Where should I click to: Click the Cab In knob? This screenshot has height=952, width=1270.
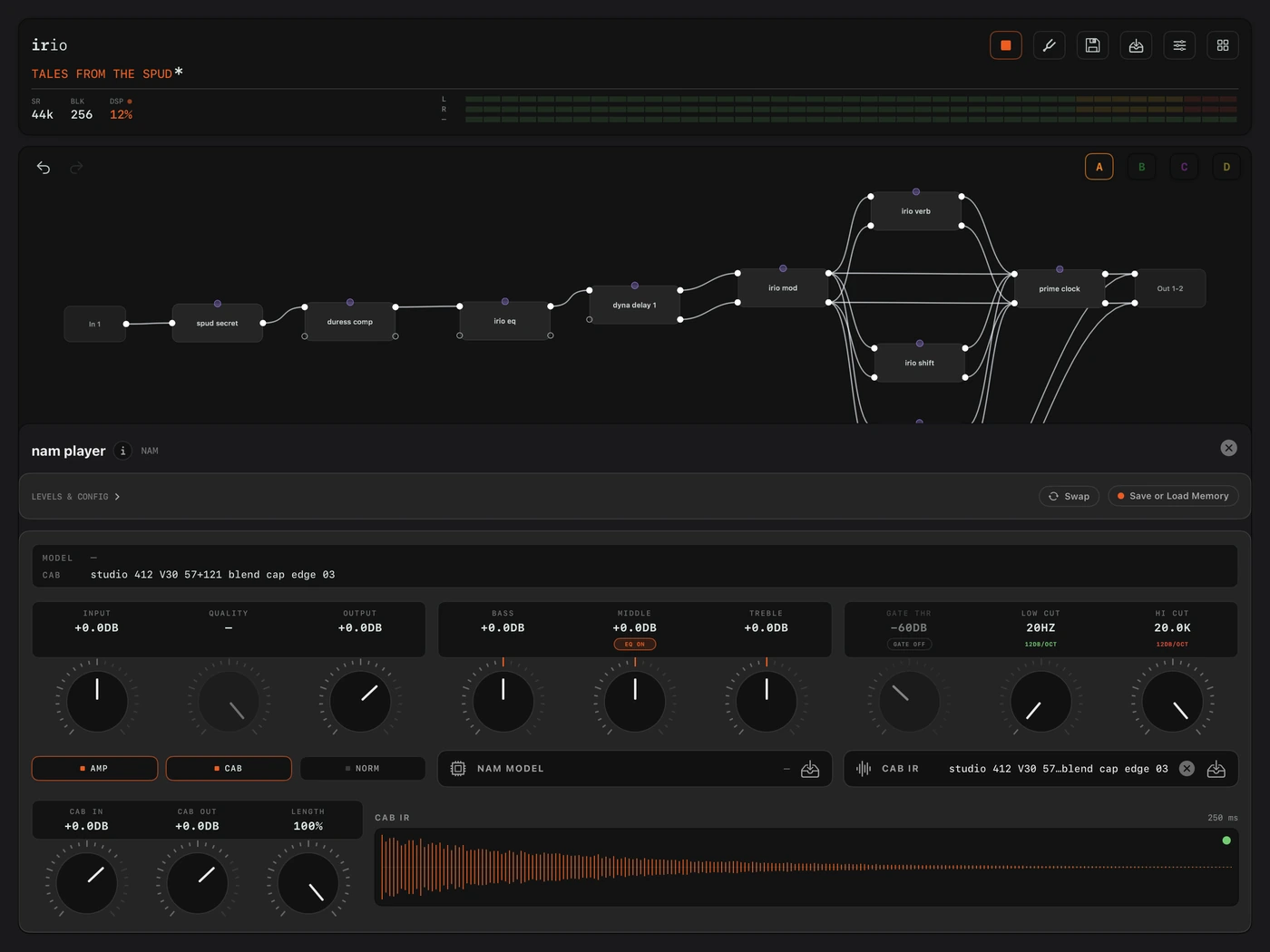[86, 883]
